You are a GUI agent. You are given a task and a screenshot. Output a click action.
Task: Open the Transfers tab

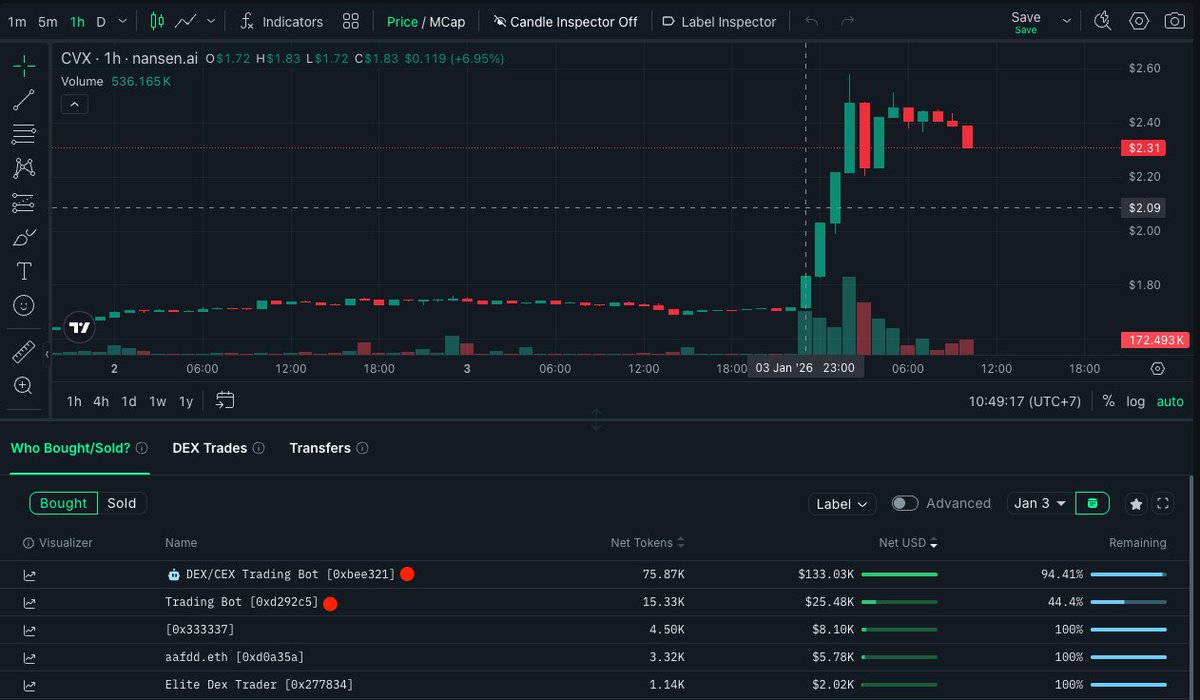[320, 448]
